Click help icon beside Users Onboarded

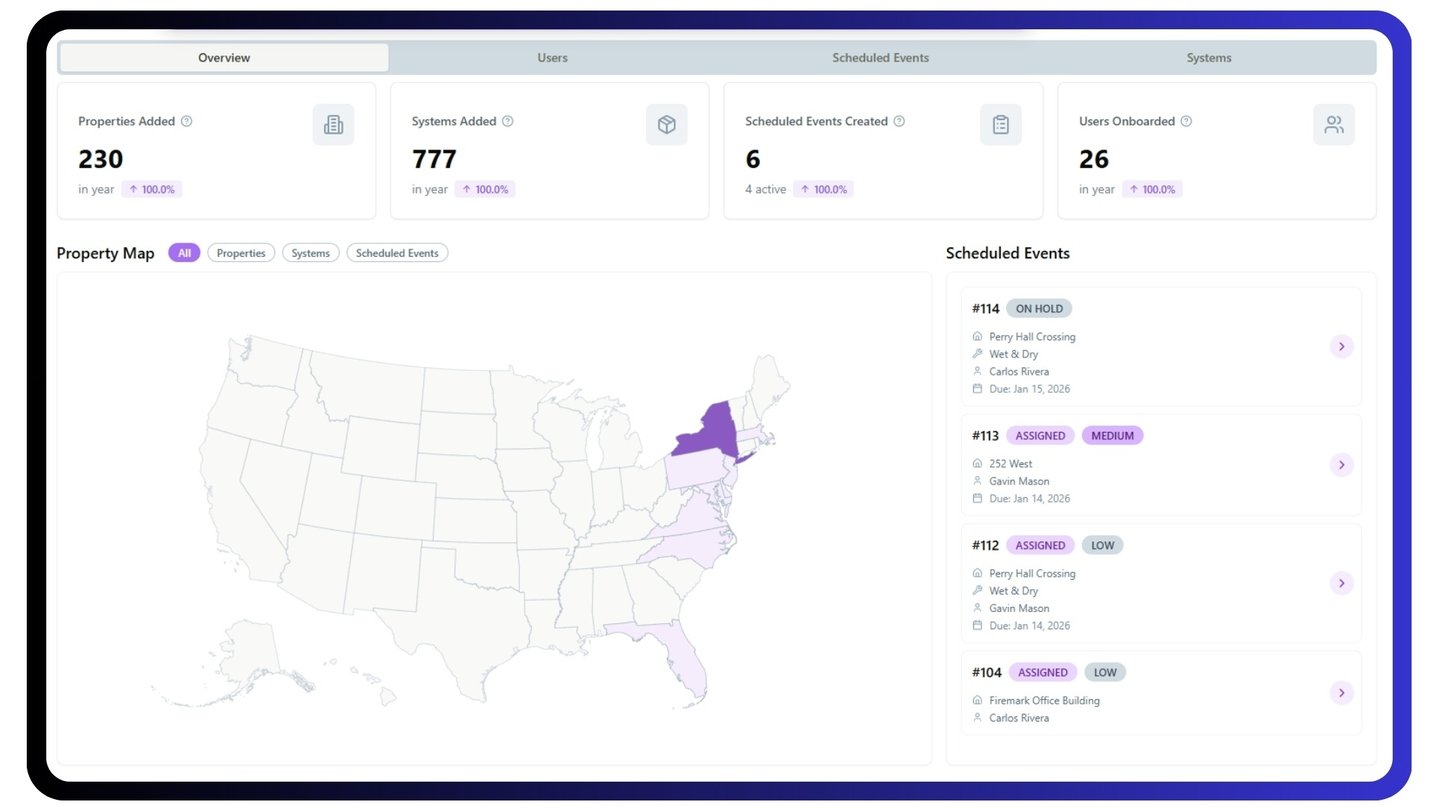pyautogui.click(x=1186, y=121)
